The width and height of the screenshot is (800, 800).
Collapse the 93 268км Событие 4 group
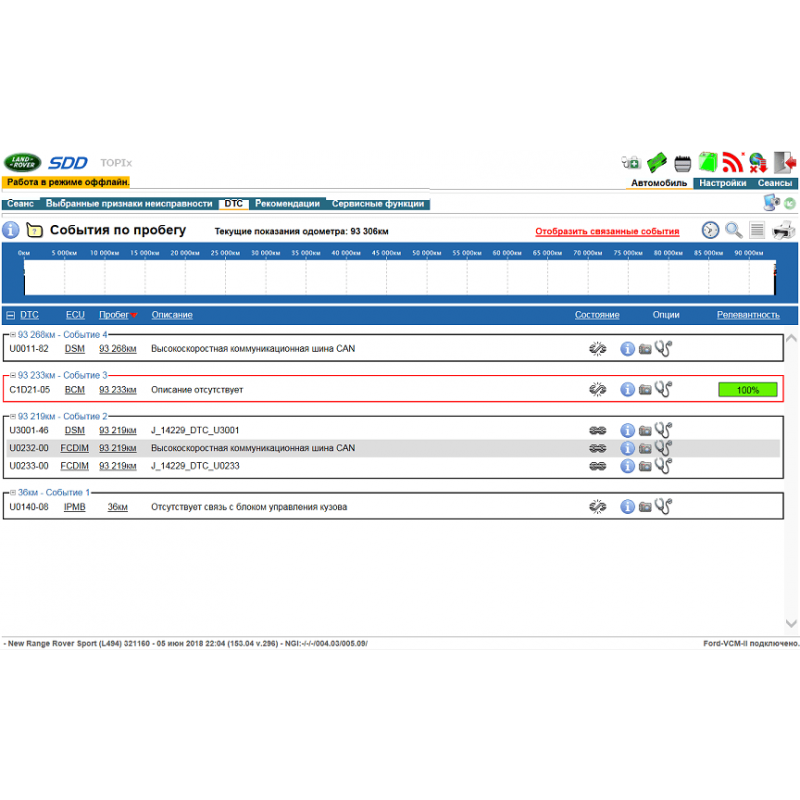click(x=13, y=334)
